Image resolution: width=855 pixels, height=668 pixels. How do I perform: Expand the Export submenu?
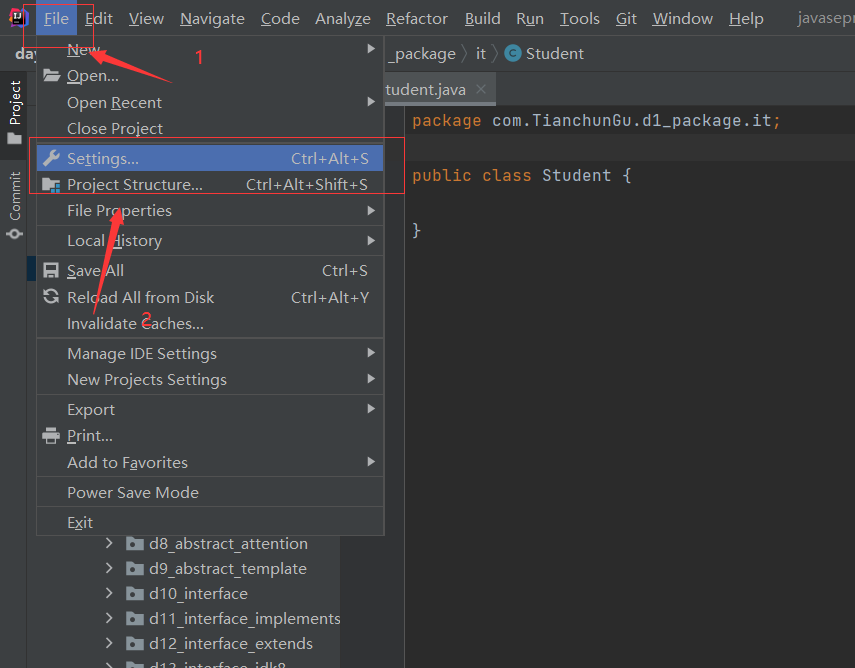pyautogui.click(x=210, y=410)
